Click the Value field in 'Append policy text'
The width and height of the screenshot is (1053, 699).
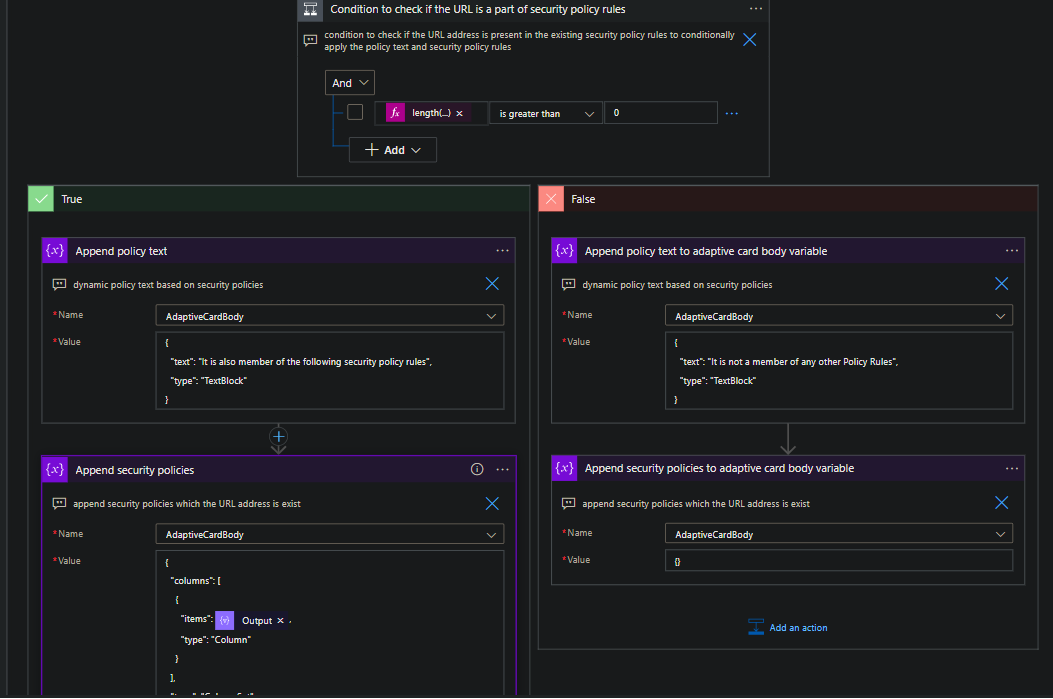coord(330,371)
